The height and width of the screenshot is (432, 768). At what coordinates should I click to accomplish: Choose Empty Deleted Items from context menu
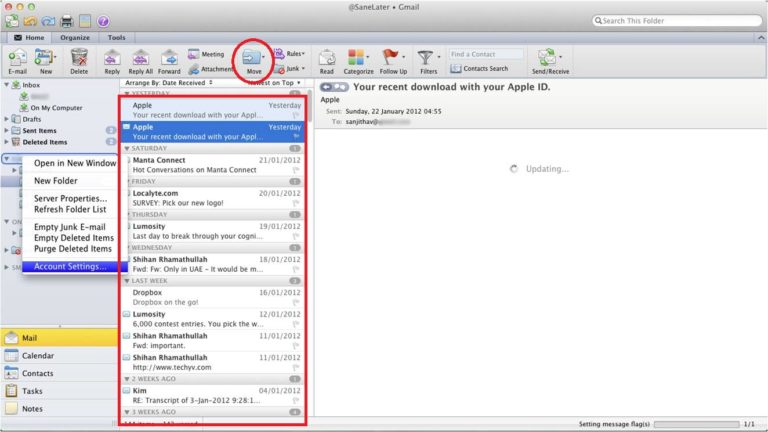pyautogui.click(x=73, y=238)
